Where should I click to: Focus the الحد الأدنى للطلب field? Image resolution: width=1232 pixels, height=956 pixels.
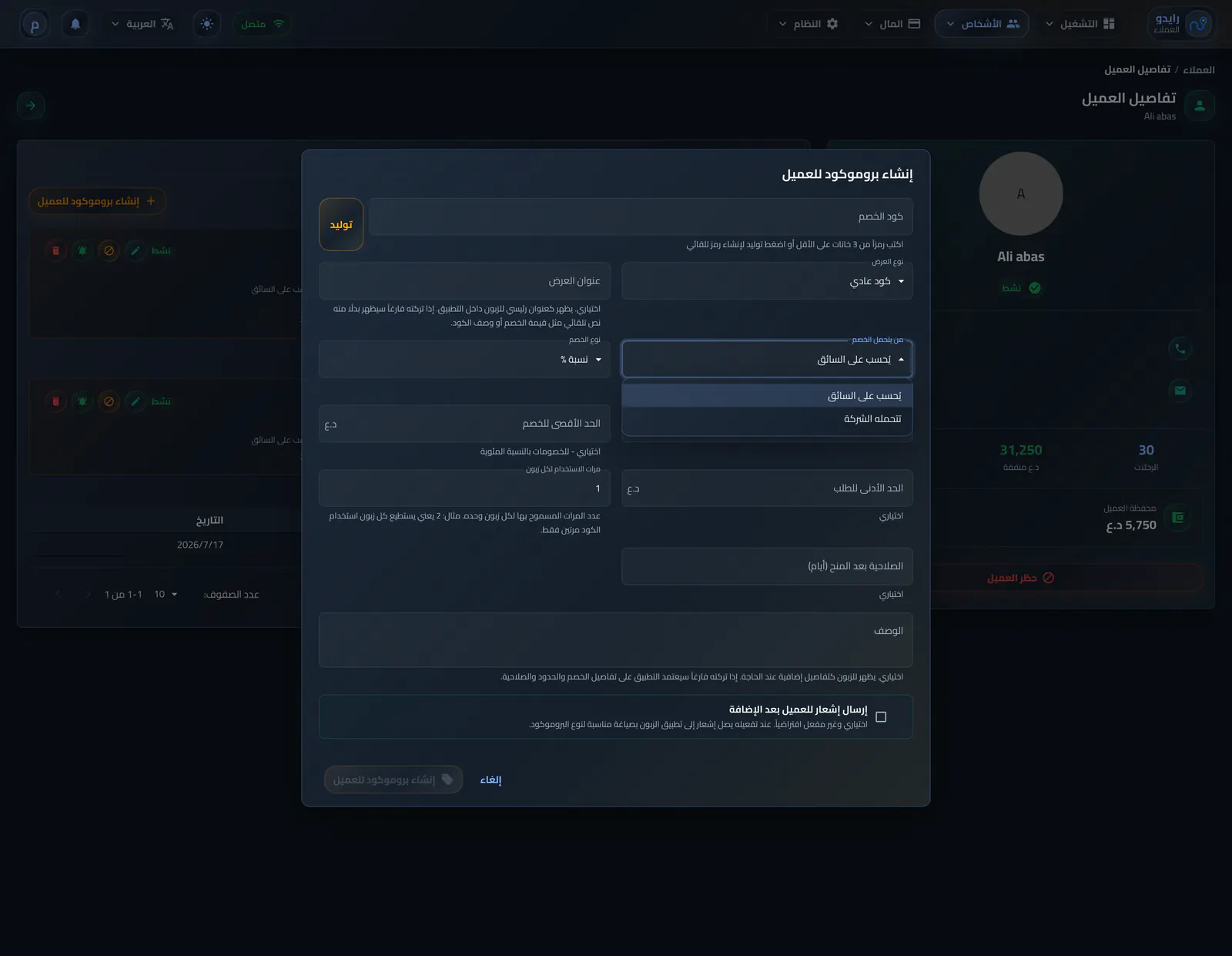coord(767,488)
